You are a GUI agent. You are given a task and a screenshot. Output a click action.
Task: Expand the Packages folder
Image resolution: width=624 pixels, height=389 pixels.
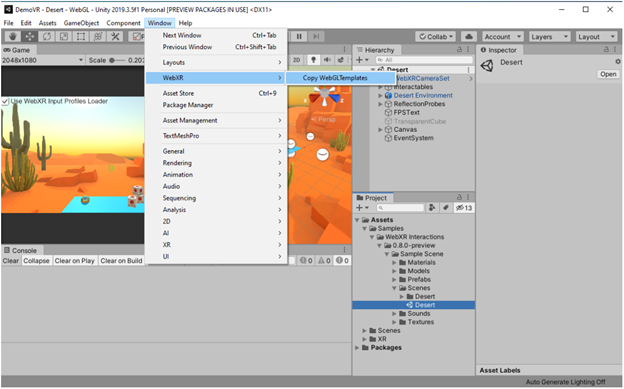tap(357, 348)
